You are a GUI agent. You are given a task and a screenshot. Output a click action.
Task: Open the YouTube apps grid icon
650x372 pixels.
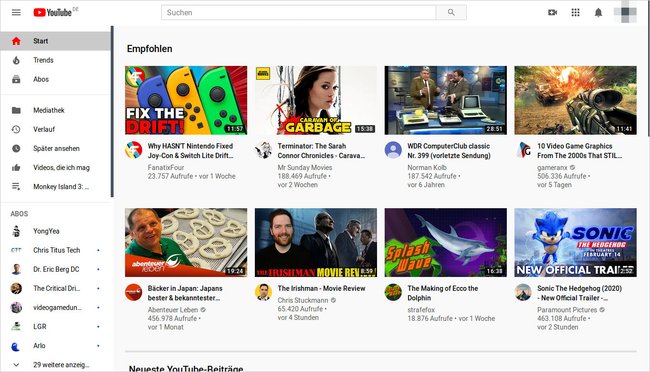(x=575, y=12)
